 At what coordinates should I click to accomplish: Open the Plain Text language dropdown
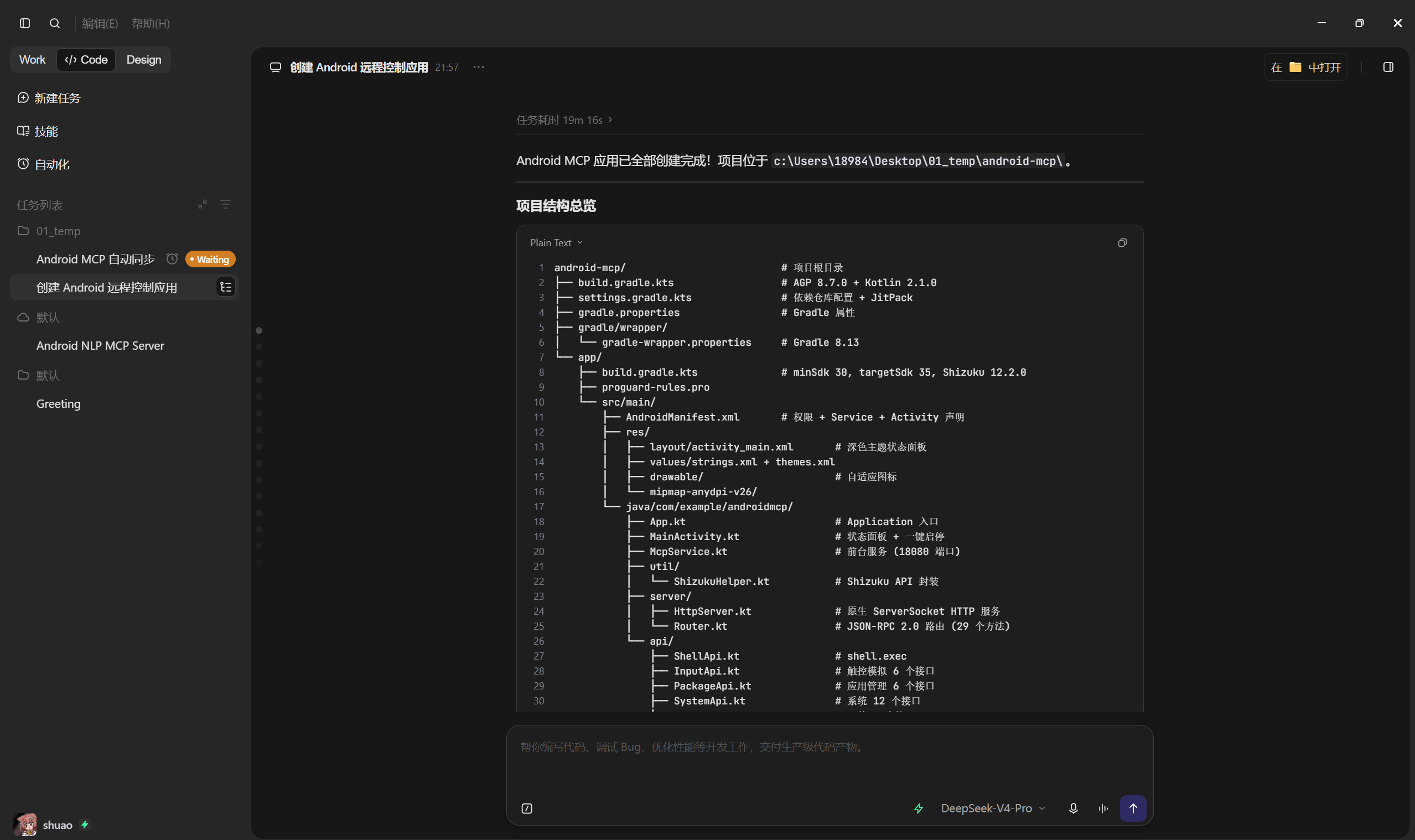point(556,243)
